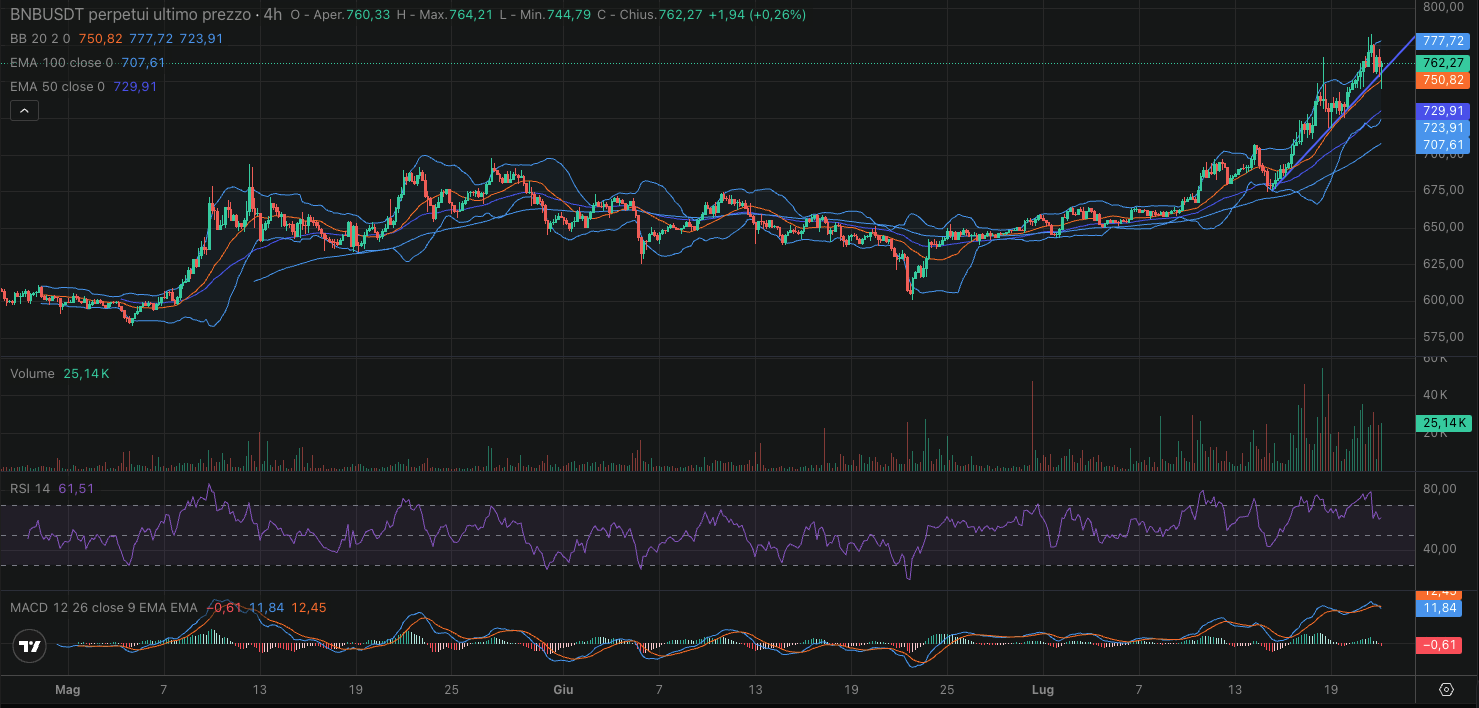Open chart settings gear icon
The image size is (1479, 708).
1446,689
